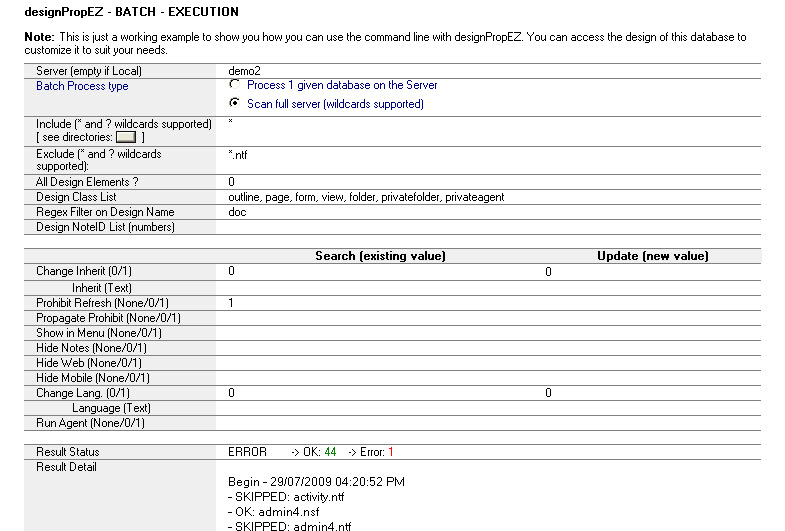Screen dimensions: 785x531
Task: Click the Change Inherit search value
Action: tap(232, 271)
